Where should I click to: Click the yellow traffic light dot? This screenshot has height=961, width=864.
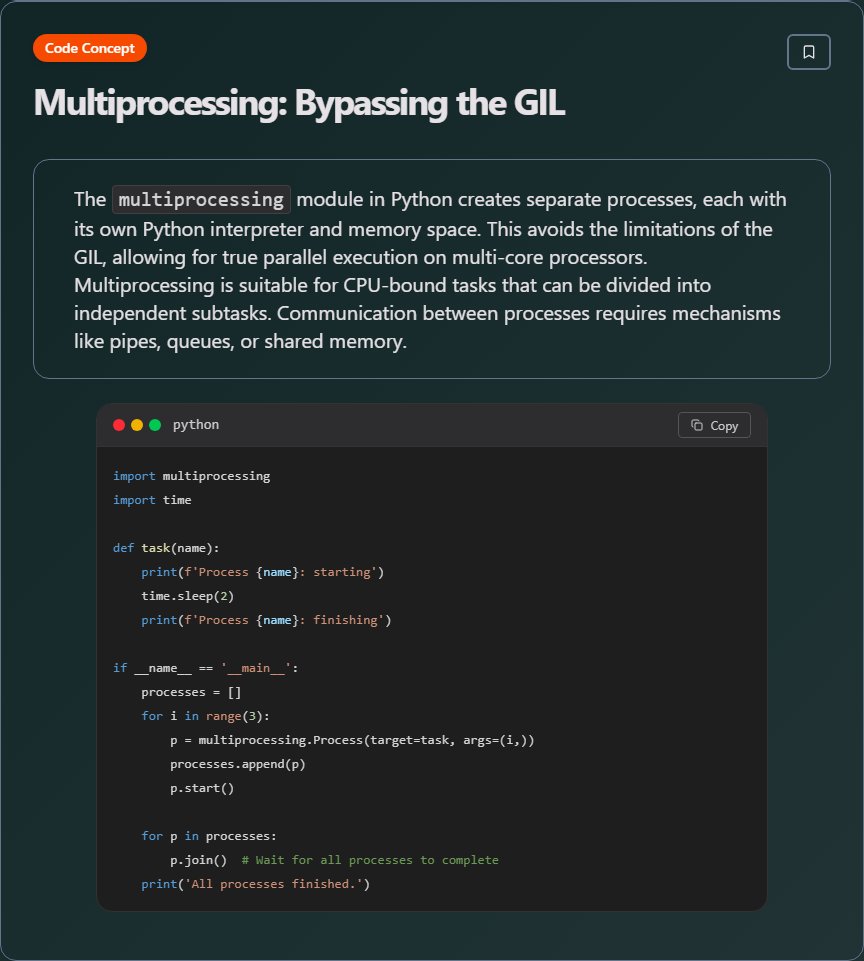[x=135, y=424]
